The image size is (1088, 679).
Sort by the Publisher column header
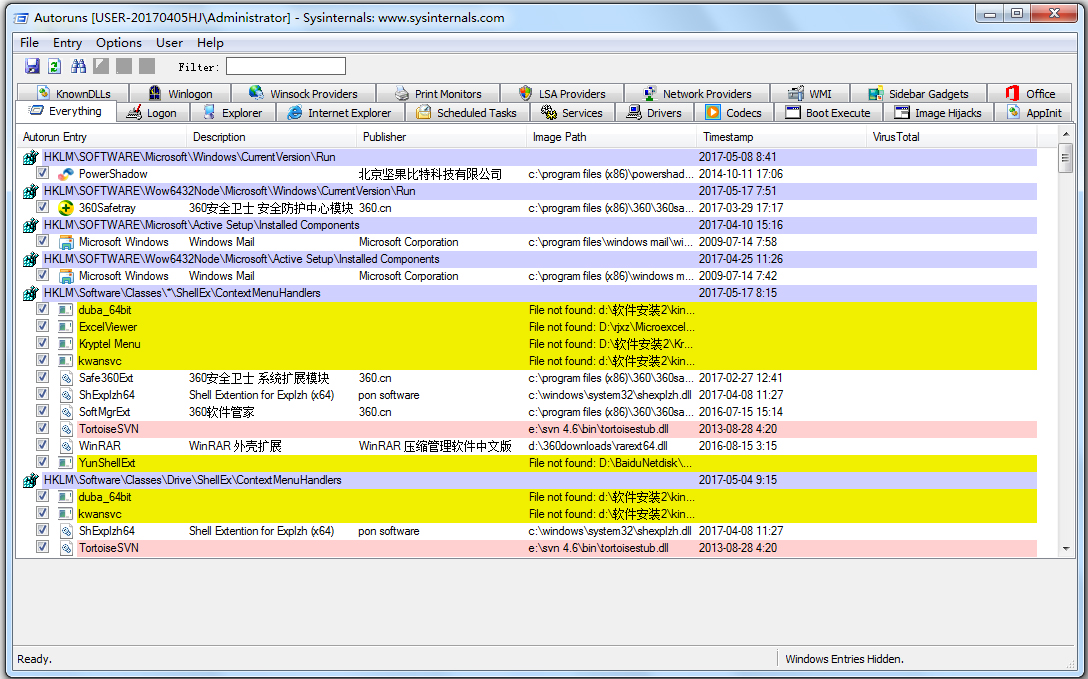coord(442,137)
